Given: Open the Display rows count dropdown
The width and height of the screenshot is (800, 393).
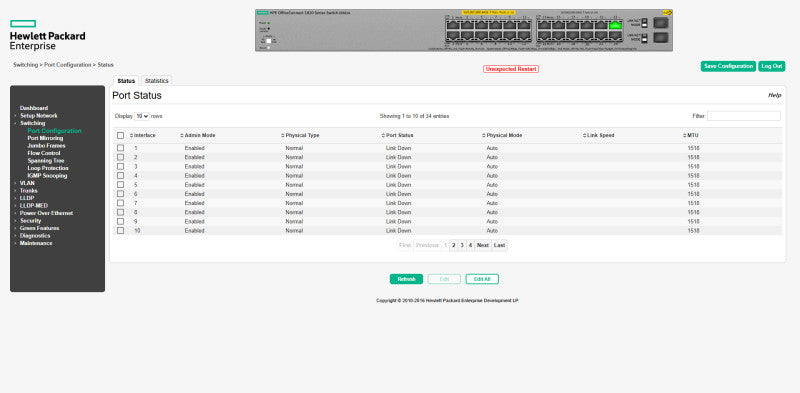Looking at the screenshot, I should [x=142, y=116].
